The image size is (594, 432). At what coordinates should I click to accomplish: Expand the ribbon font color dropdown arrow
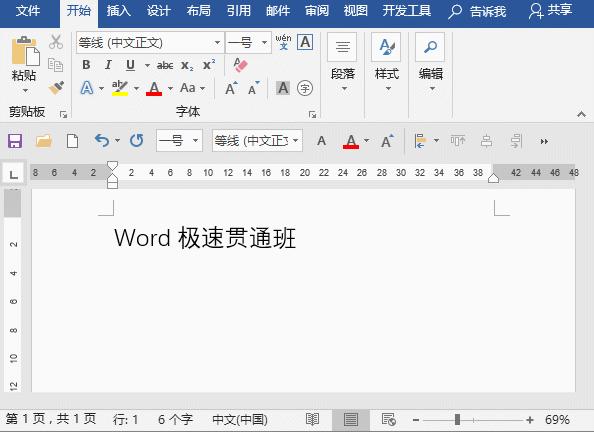[170, 89]
